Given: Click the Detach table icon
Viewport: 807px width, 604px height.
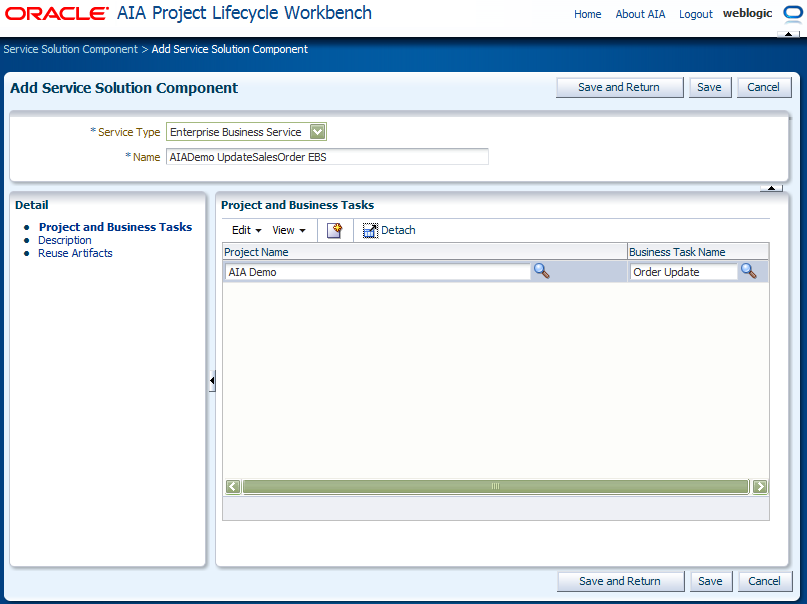Looking at the screenshot, I should (370, 230).
